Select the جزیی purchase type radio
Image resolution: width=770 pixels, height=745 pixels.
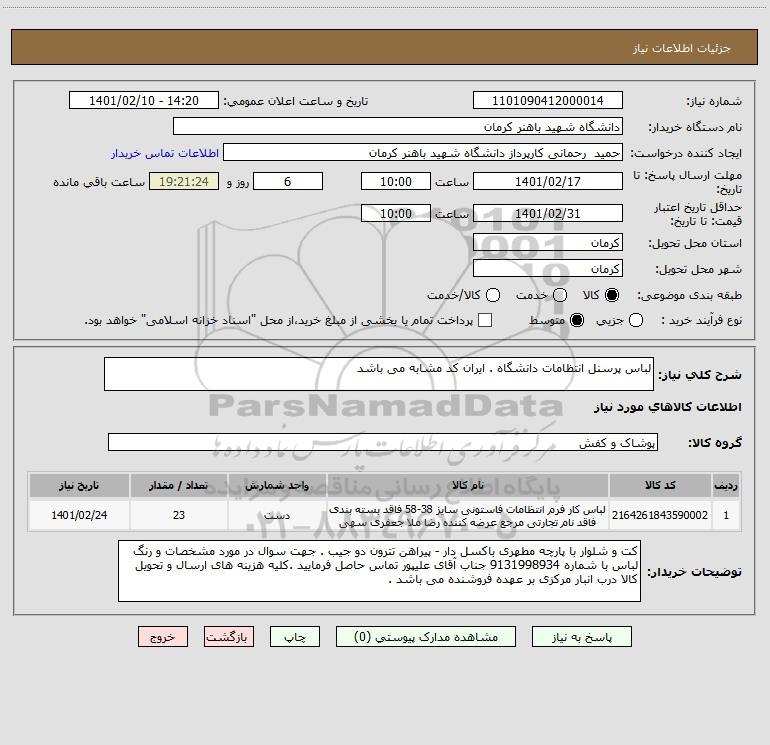click(636, 320)
